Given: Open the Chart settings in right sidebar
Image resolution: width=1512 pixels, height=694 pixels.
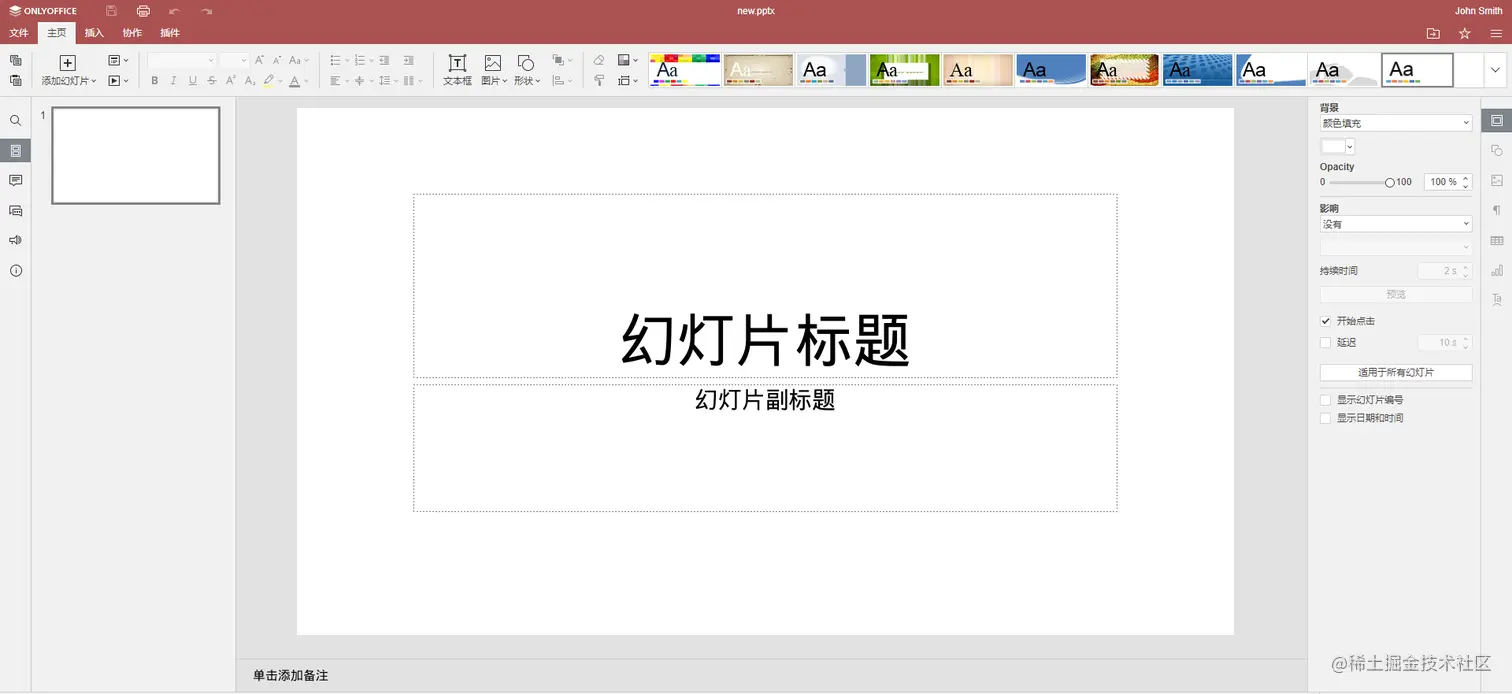Looking at the screenshot, I should pyautogui.click(x=1497, y=270).
